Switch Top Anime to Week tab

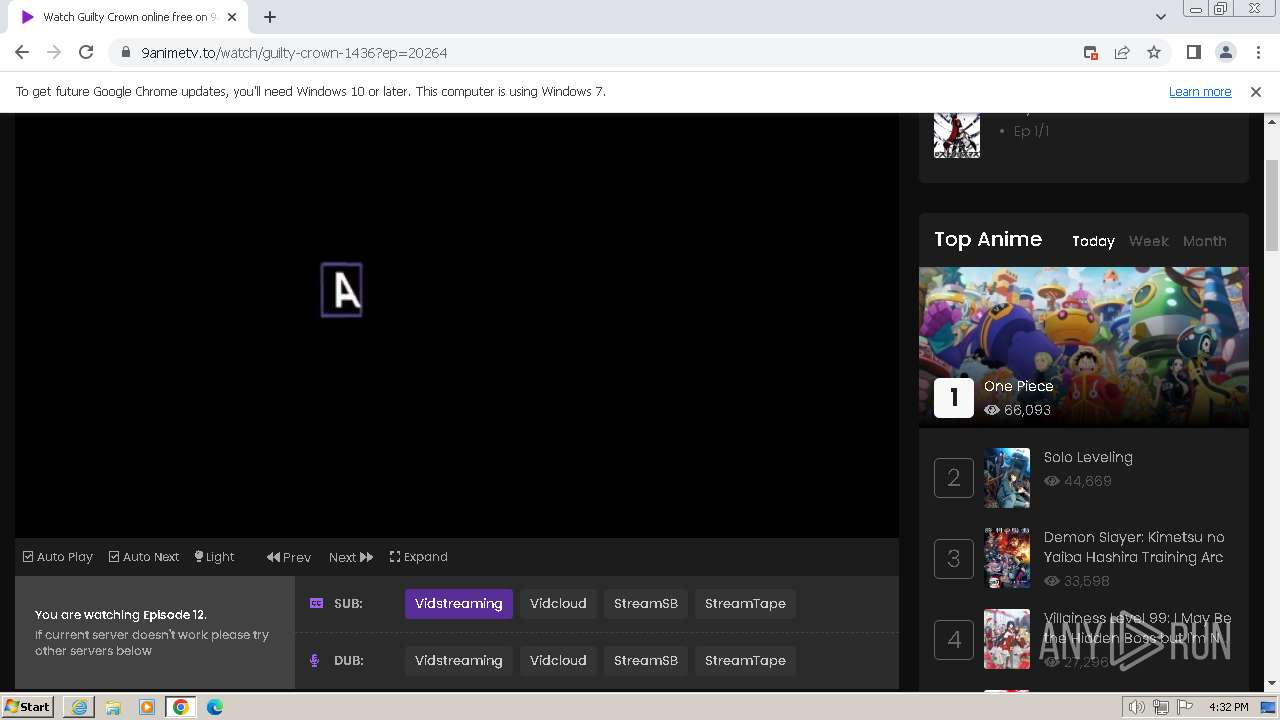click(1149, 241)
